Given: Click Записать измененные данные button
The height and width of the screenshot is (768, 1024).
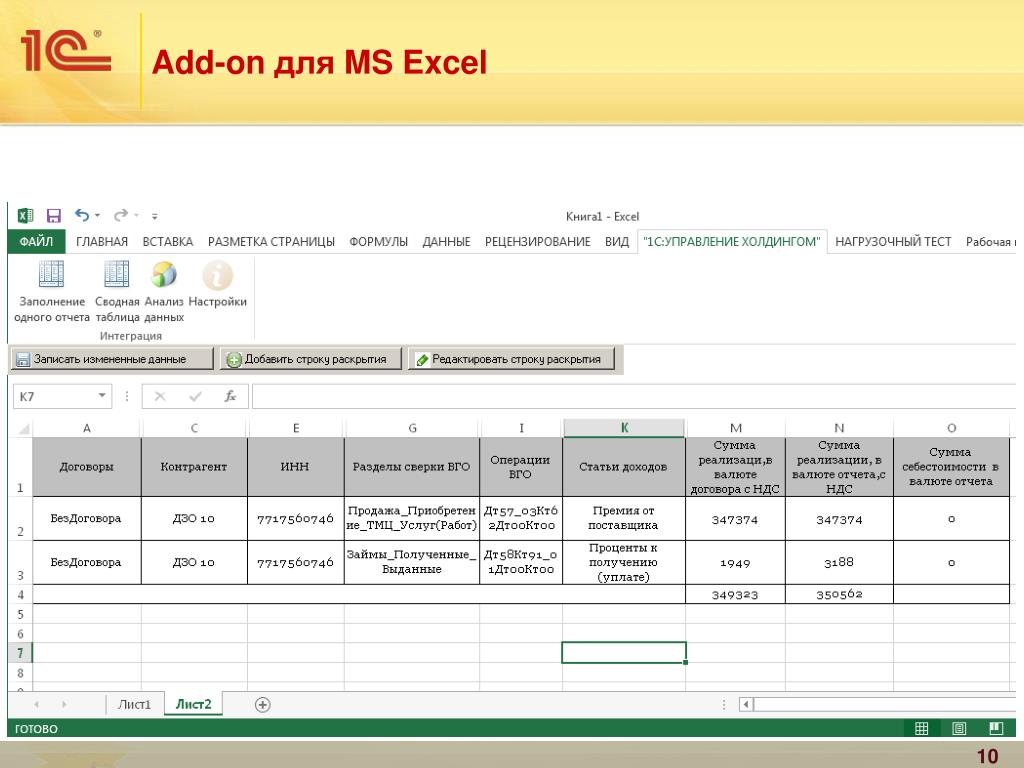Looking at the screenshot, I should (x=112, y=359).
